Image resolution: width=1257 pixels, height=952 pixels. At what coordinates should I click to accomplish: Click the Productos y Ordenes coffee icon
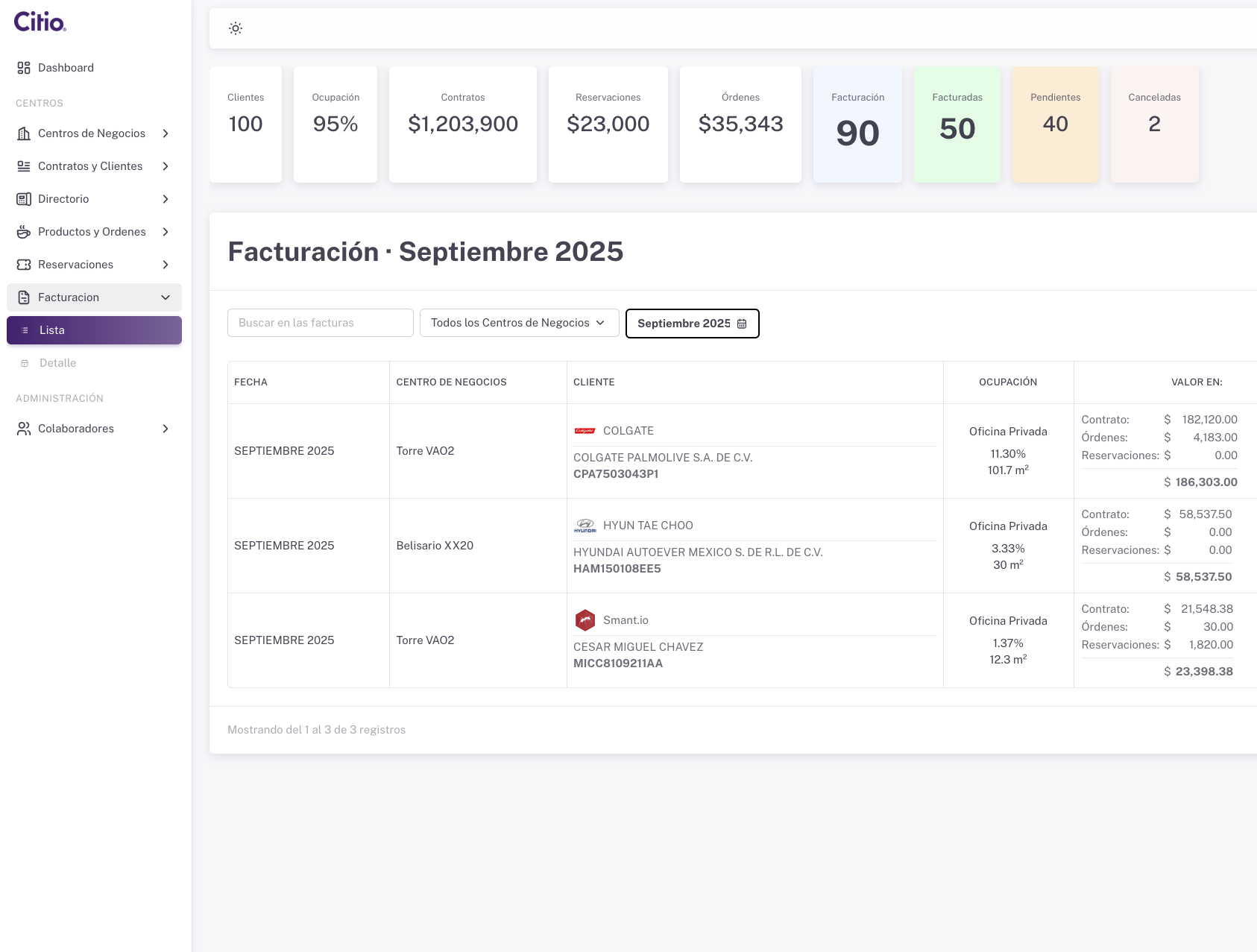24,232
